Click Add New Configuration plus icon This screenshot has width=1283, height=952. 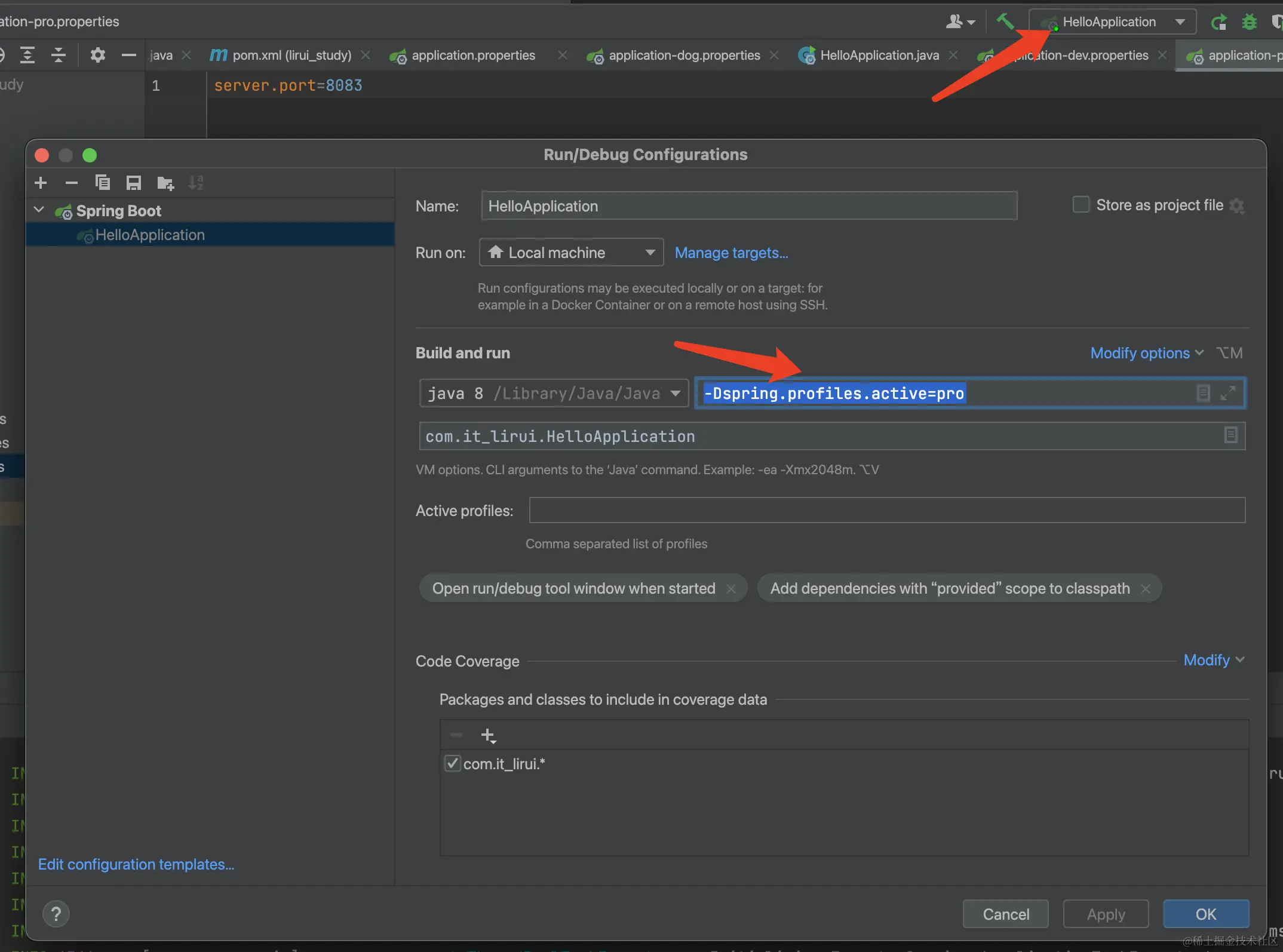tap(41, 183)
